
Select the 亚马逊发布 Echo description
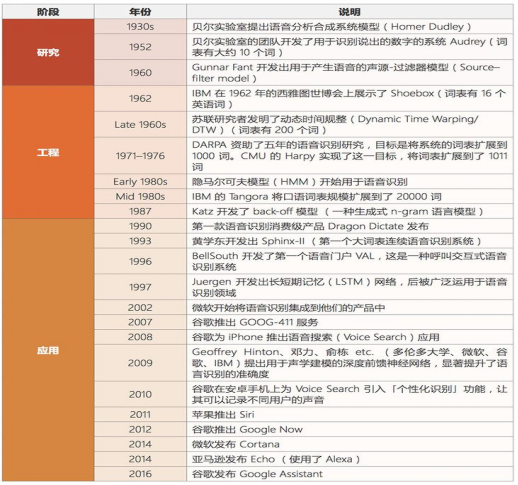[350, 459]
